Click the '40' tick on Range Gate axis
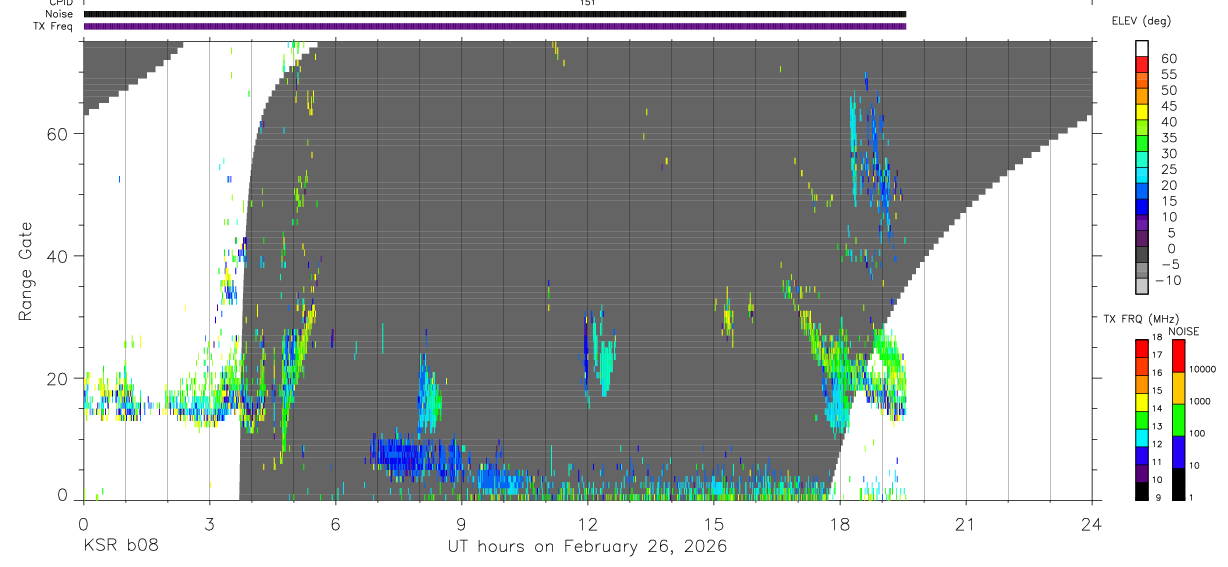 (x=59, y=256)
